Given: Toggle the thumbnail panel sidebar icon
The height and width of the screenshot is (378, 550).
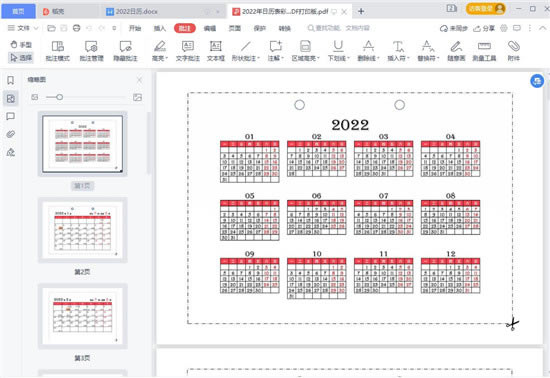Looking at the screenshot, I should pos(11,99).
